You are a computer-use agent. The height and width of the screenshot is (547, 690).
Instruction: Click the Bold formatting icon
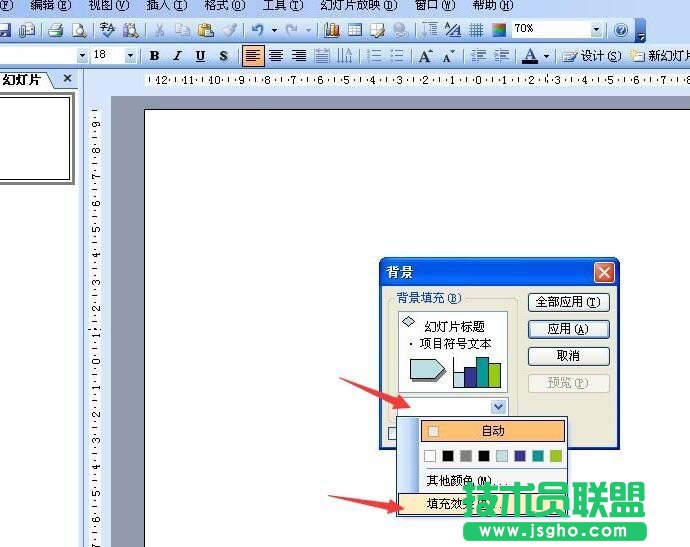point(155,56)
